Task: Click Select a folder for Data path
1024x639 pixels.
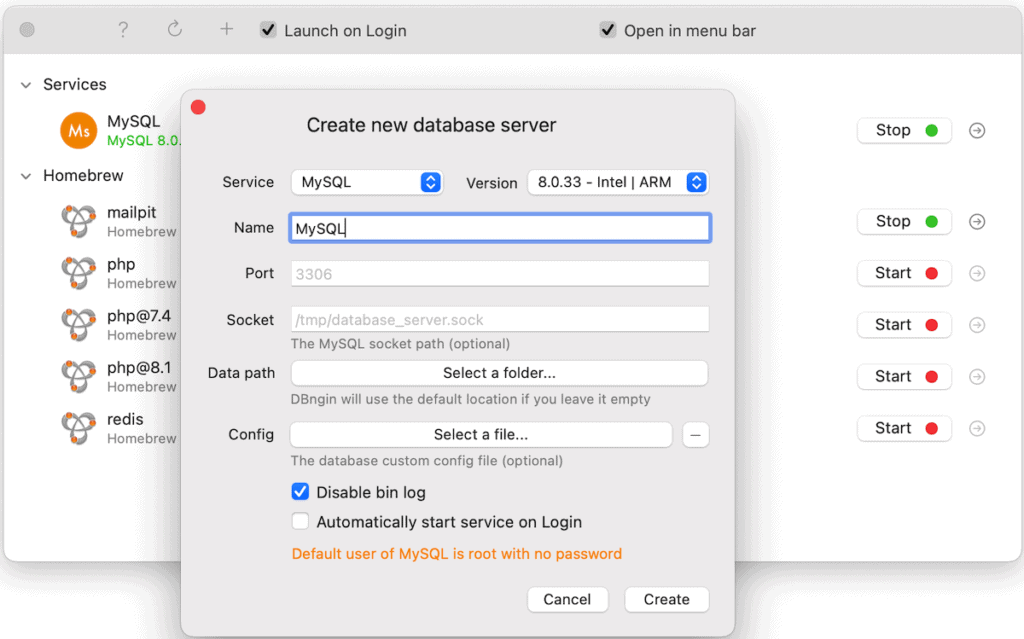Action: (x=499, y=373)
